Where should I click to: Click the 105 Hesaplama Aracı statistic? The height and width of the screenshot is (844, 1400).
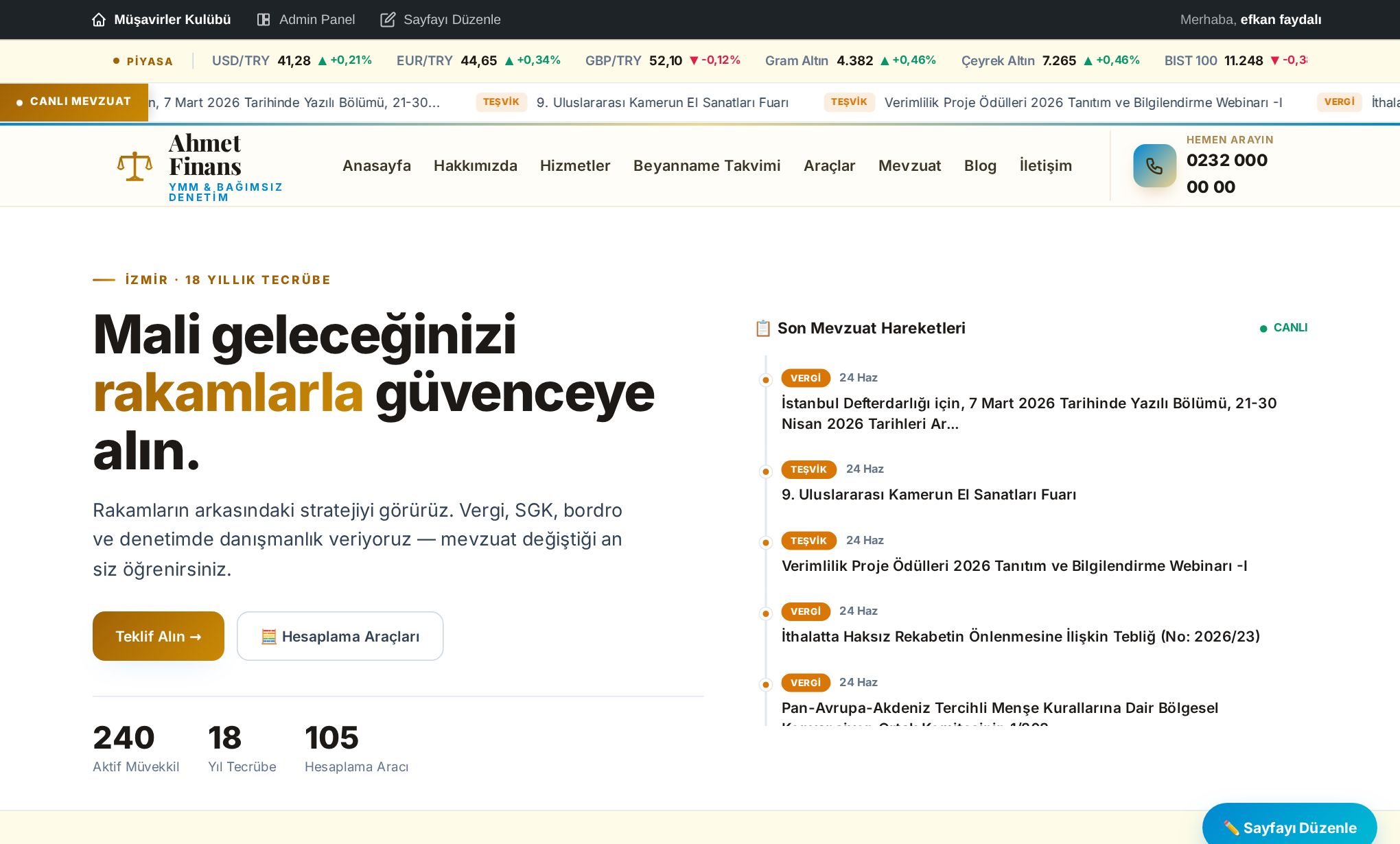click(x=356, y=748)
